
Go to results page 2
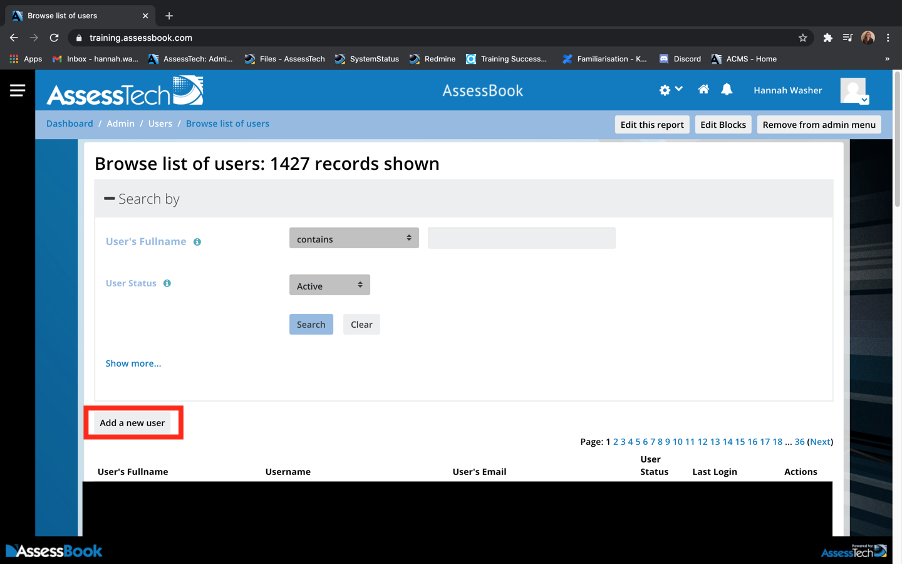(x=616, y=442)
